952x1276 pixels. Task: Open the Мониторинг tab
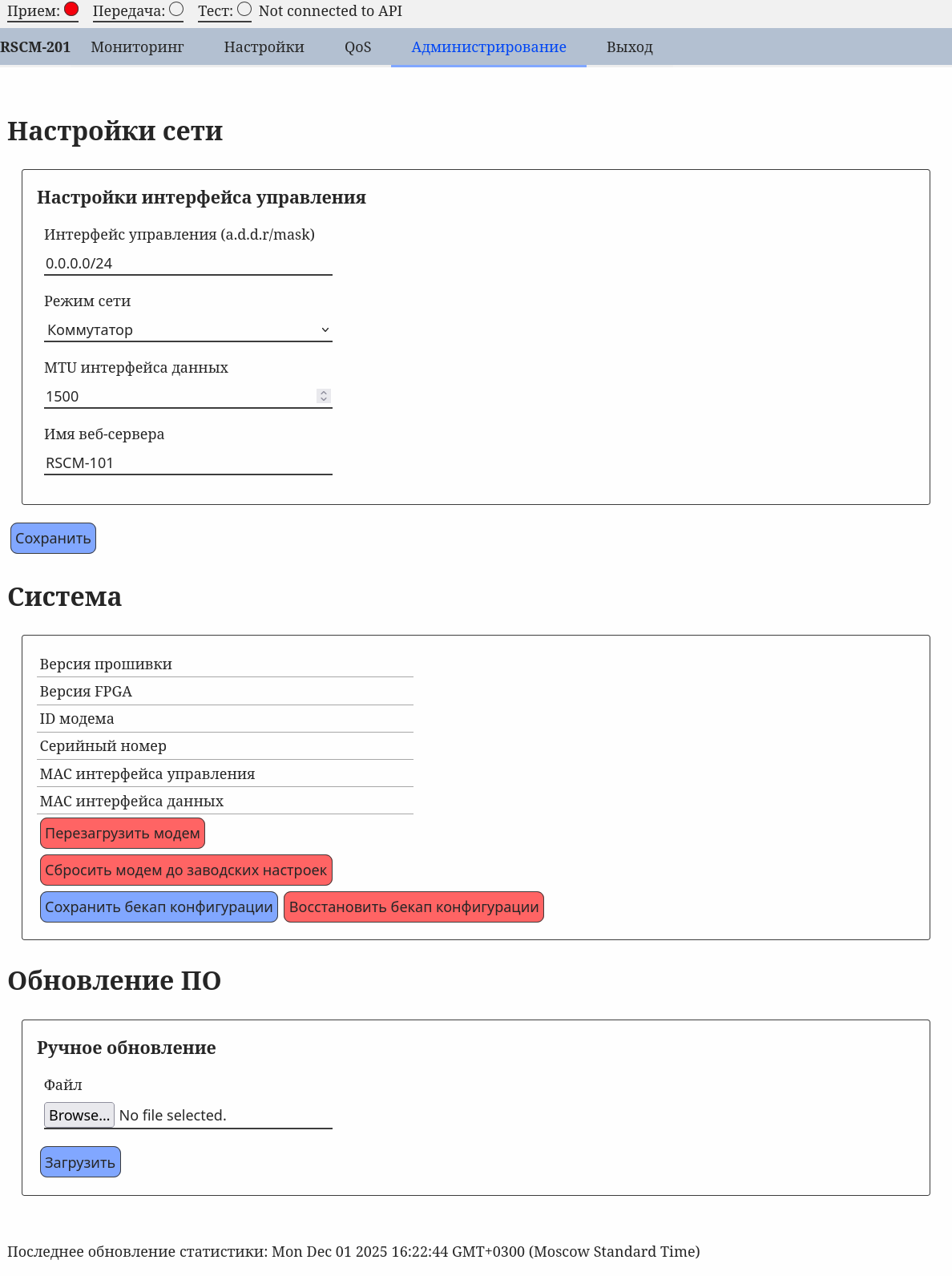137,47
